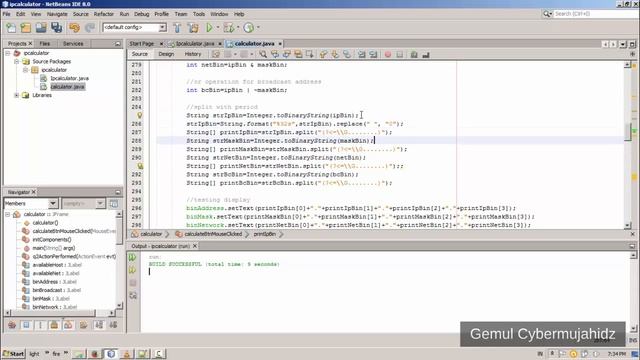Open the Debug menu
Image resolution: width=640 pixels, height=360 pixels.
point(142,14)
